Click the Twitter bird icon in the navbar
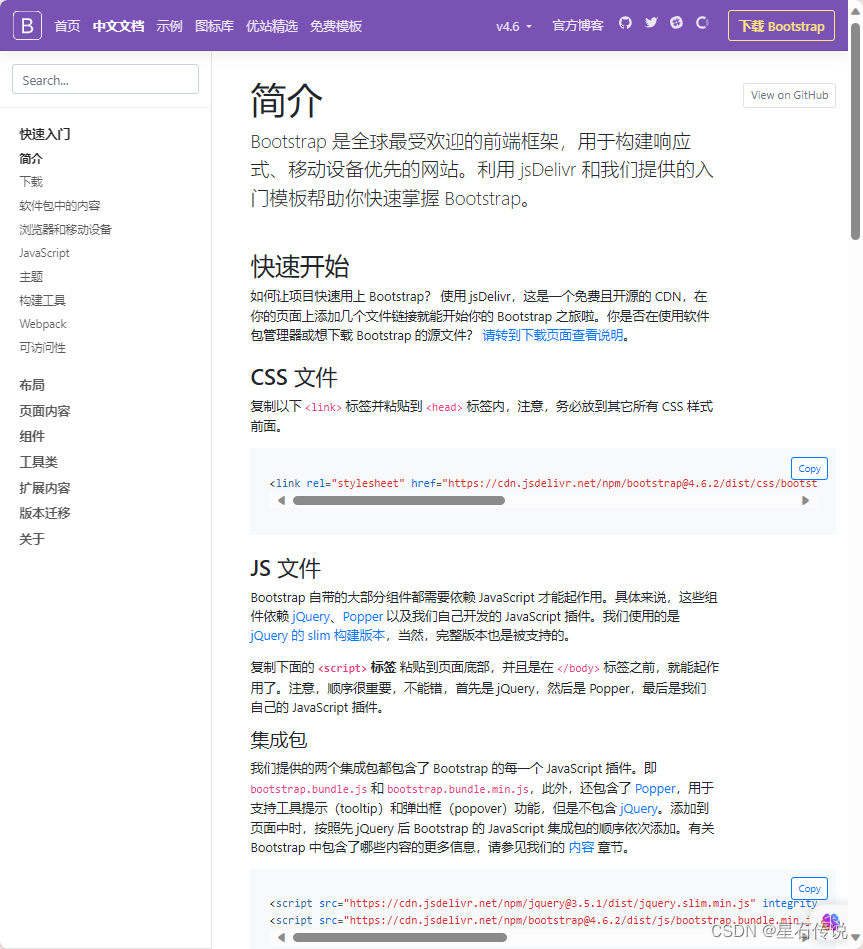Viewport: 863px width, 949px height. (650, 25)
